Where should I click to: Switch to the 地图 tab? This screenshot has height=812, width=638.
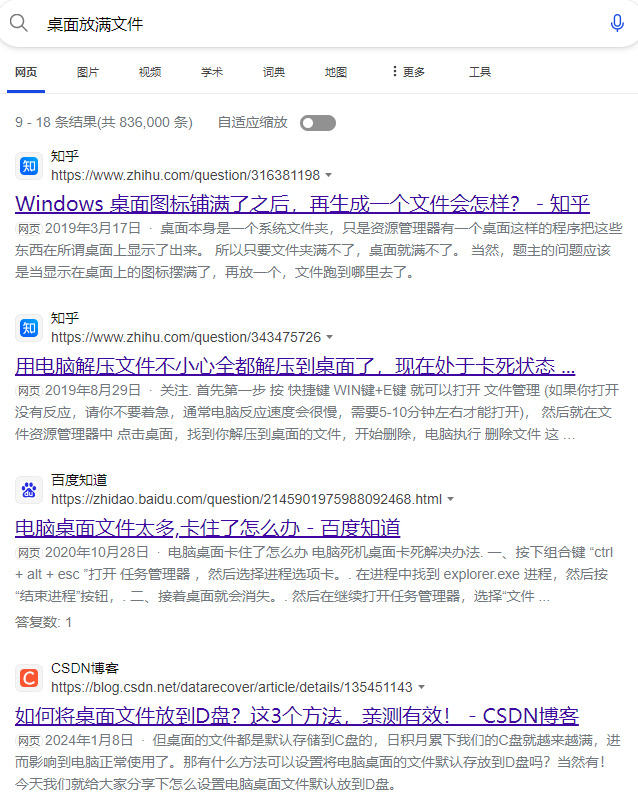336,72
